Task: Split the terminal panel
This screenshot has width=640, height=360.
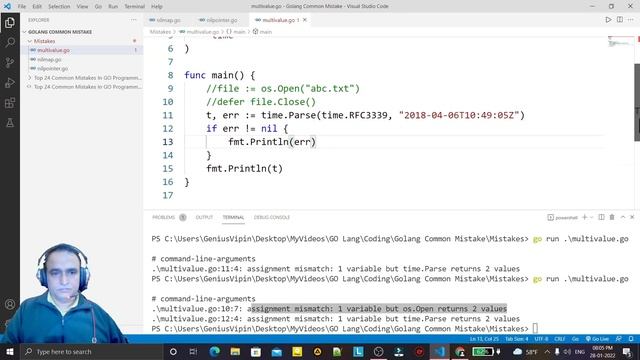Action: coord(601,217)
